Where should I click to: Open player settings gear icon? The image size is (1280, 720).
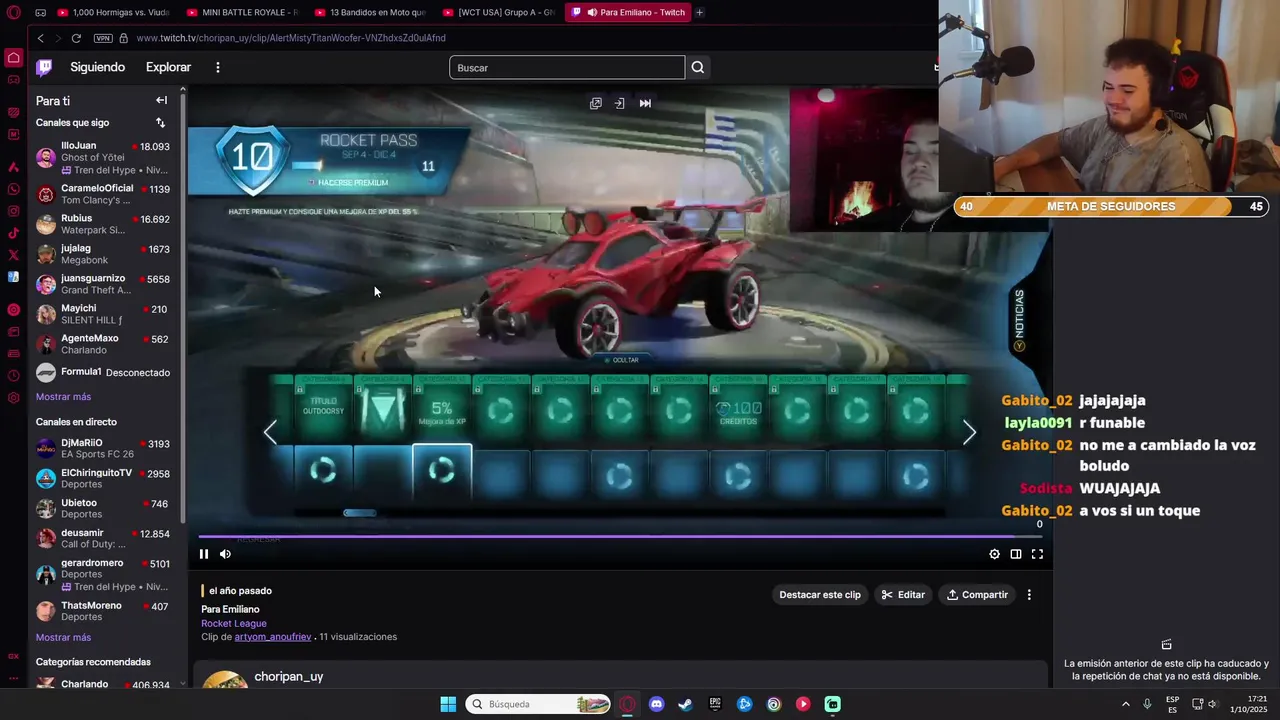click(994, 554)
